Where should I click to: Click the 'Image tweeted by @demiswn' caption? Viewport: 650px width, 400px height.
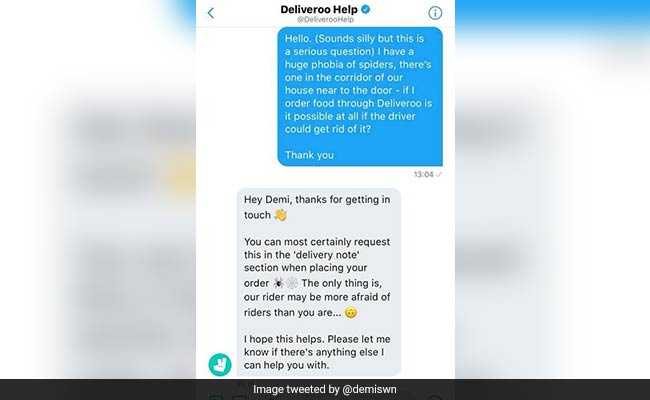pyautogui.click(x=325, y=390)
